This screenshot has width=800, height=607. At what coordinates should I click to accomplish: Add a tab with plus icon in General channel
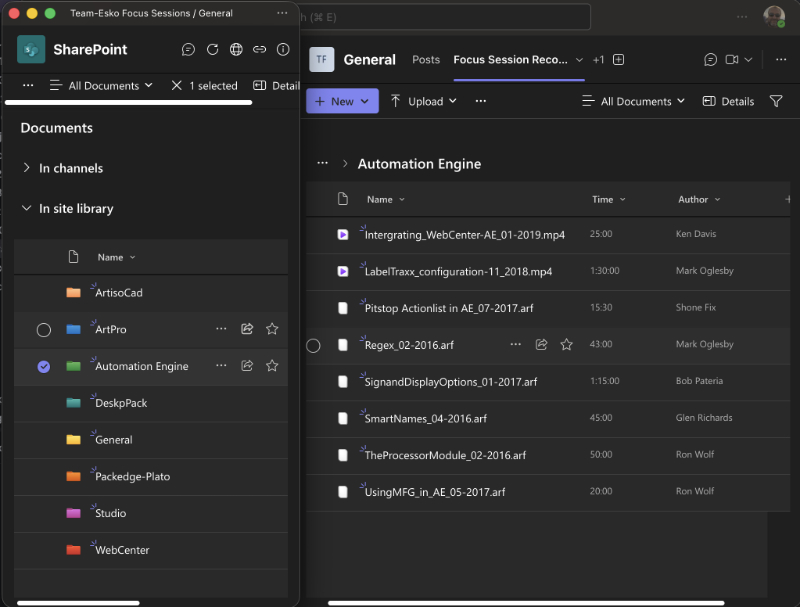(x=618, y=60)
